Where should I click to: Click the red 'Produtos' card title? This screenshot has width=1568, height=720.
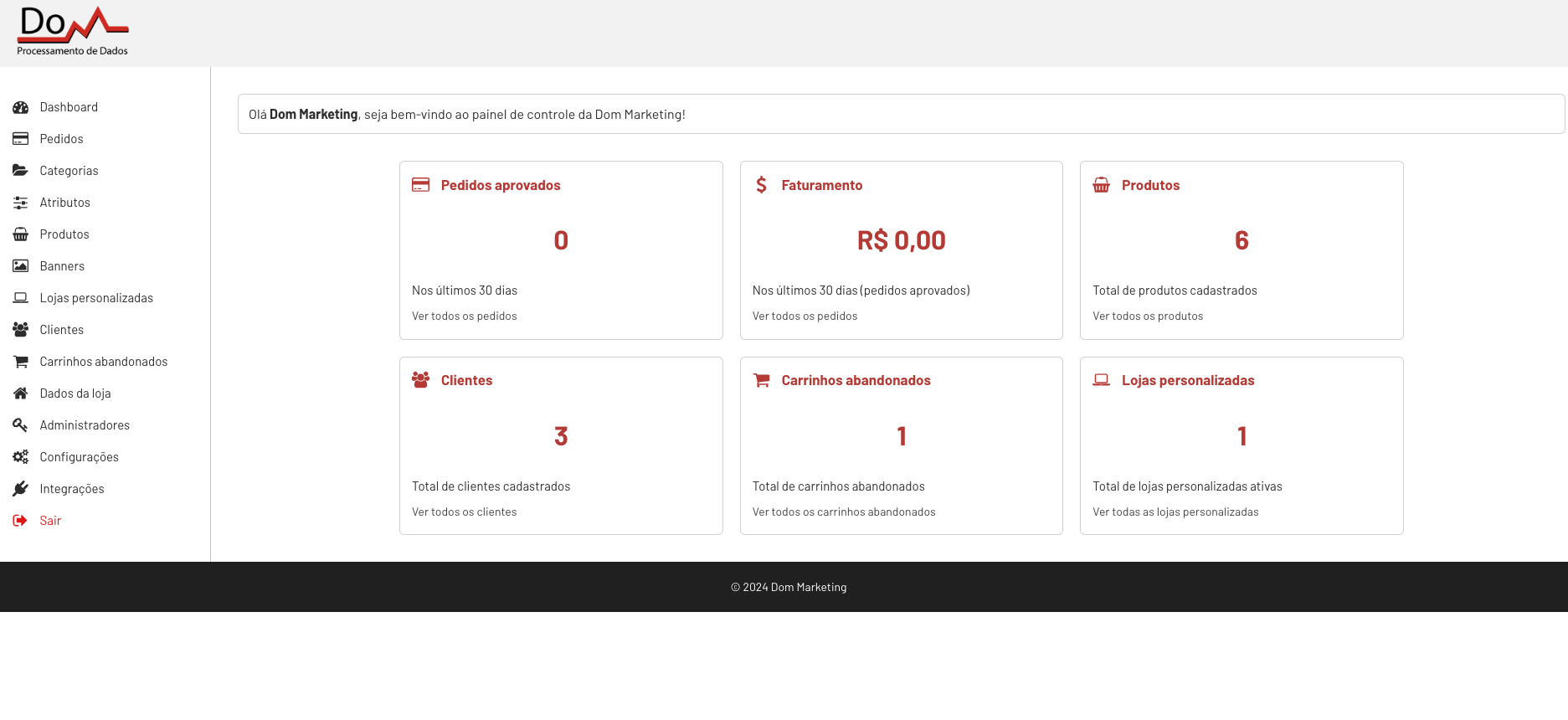click(1151, 185)
